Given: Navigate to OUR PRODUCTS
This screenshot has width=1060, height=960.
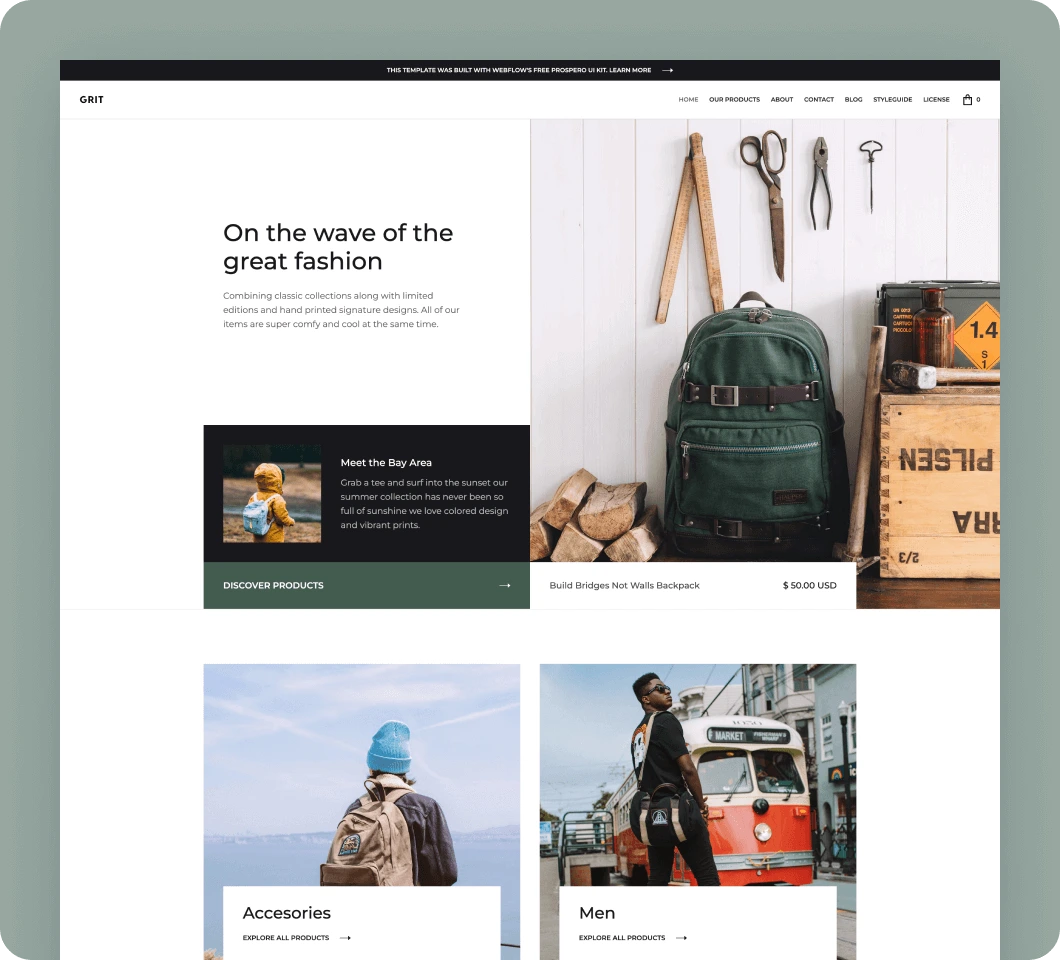Looking at the screenshot, I should (x=734, y=99).
